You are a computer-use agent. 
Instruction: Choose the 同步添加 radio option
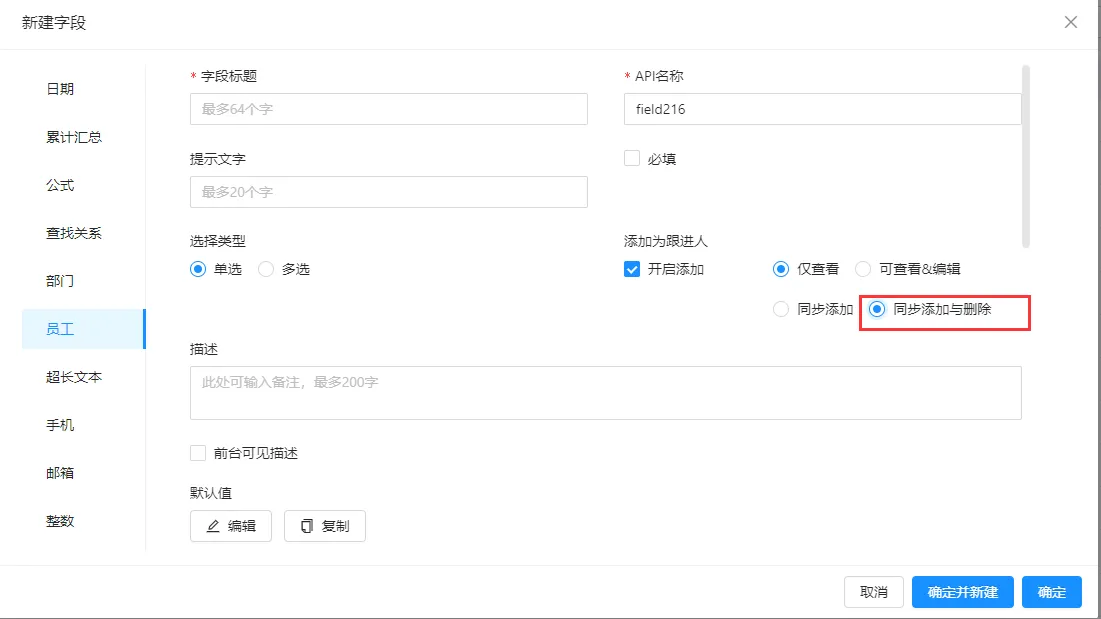pyautogui.click(x=781, y=310)
